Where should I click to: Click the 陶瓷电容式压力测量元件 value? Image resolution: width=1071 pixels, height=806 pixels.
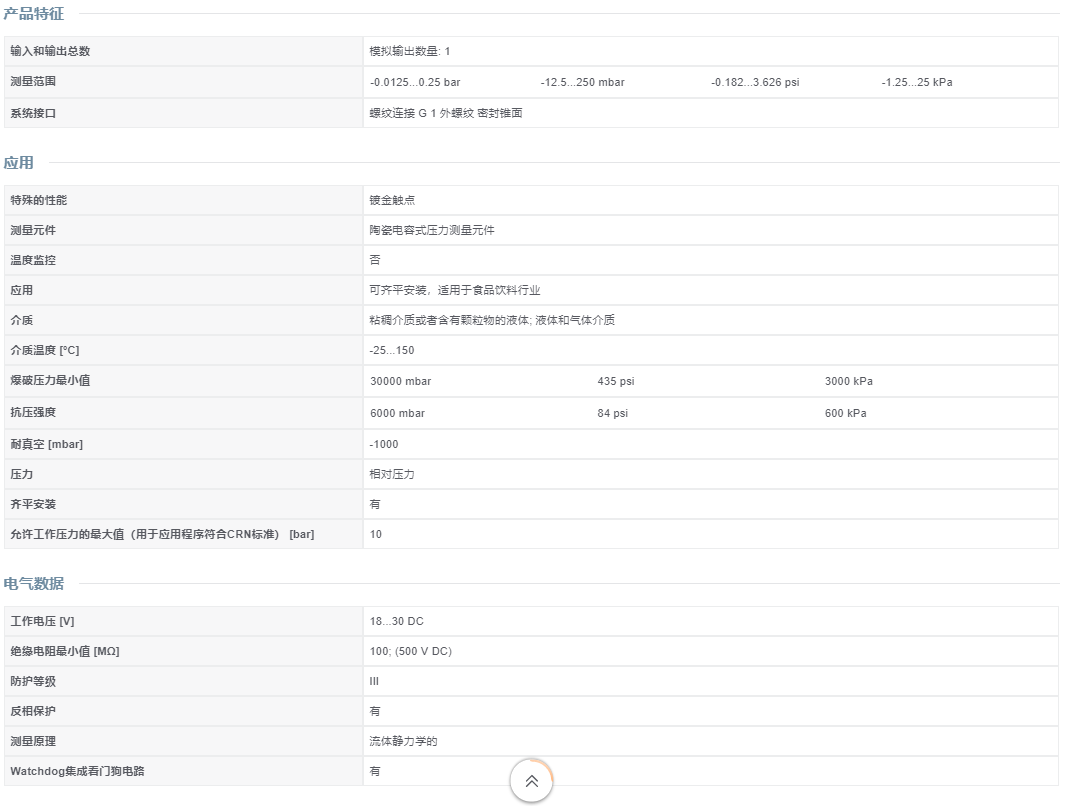pos(432,230)
